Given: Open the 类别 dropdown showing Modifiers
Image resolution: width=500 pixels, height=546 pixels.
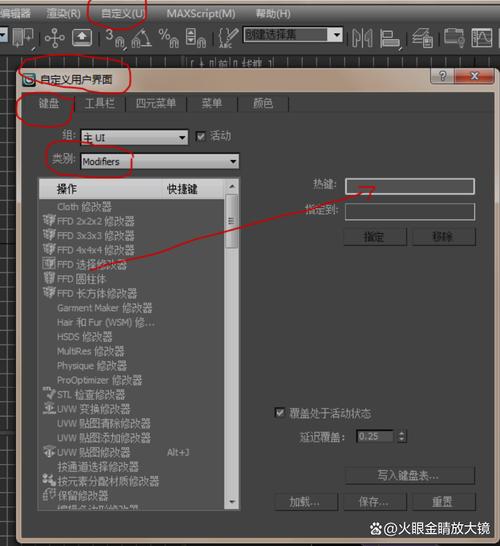Looking at the screenshot, I should [x=160, y=162].
